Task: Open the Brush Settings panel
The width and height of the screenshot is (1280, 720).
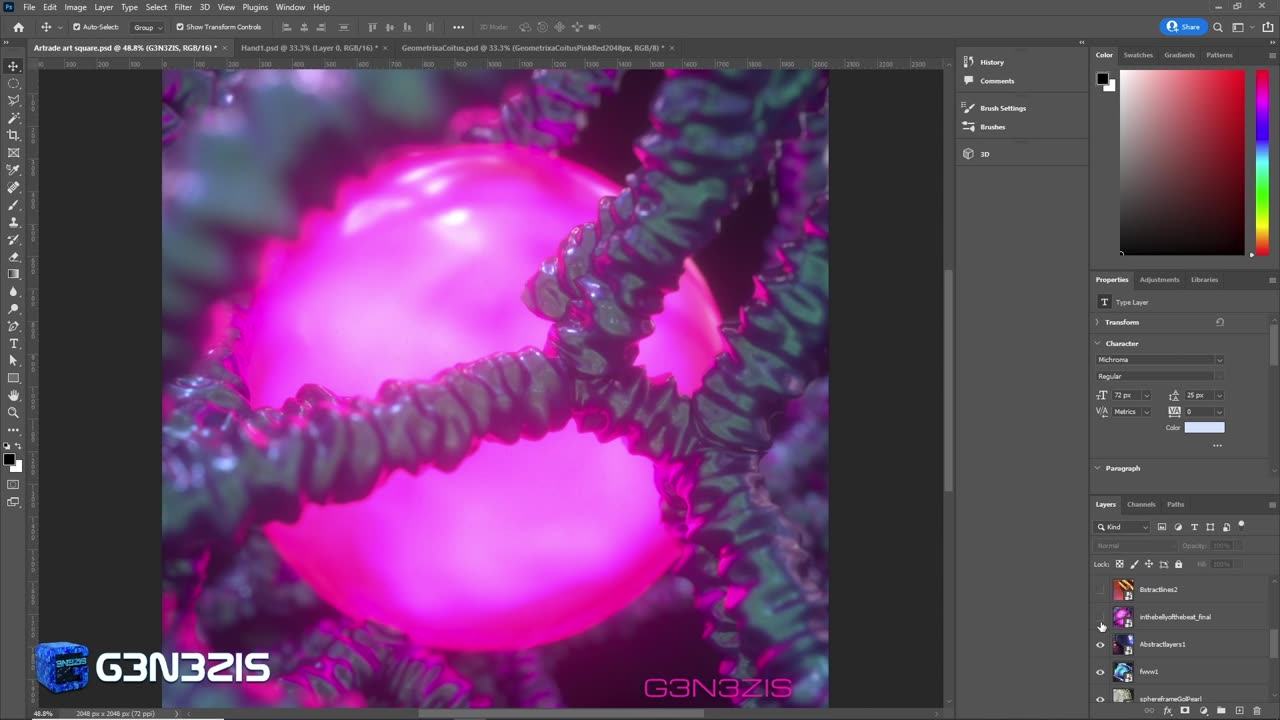Action: click(1003, 108)
